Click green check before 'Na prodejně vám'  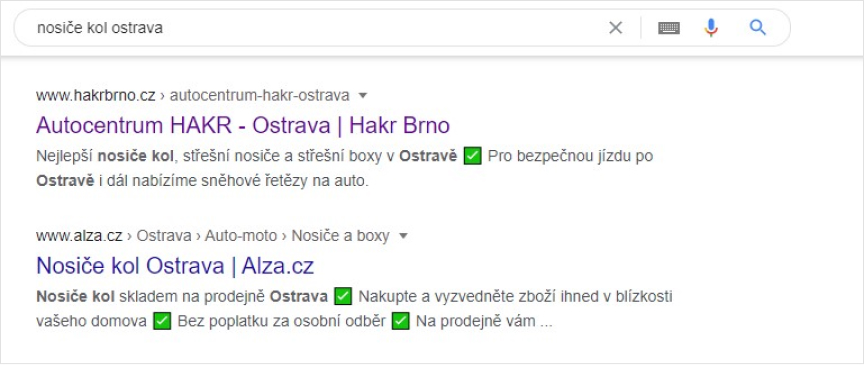[401, 321]
